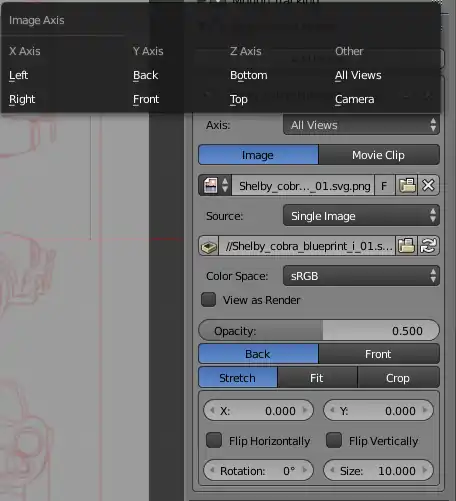The height and width of the screenshot is (501, 456).
Task: Click the Opacity slider
Action: coord(319,331)
